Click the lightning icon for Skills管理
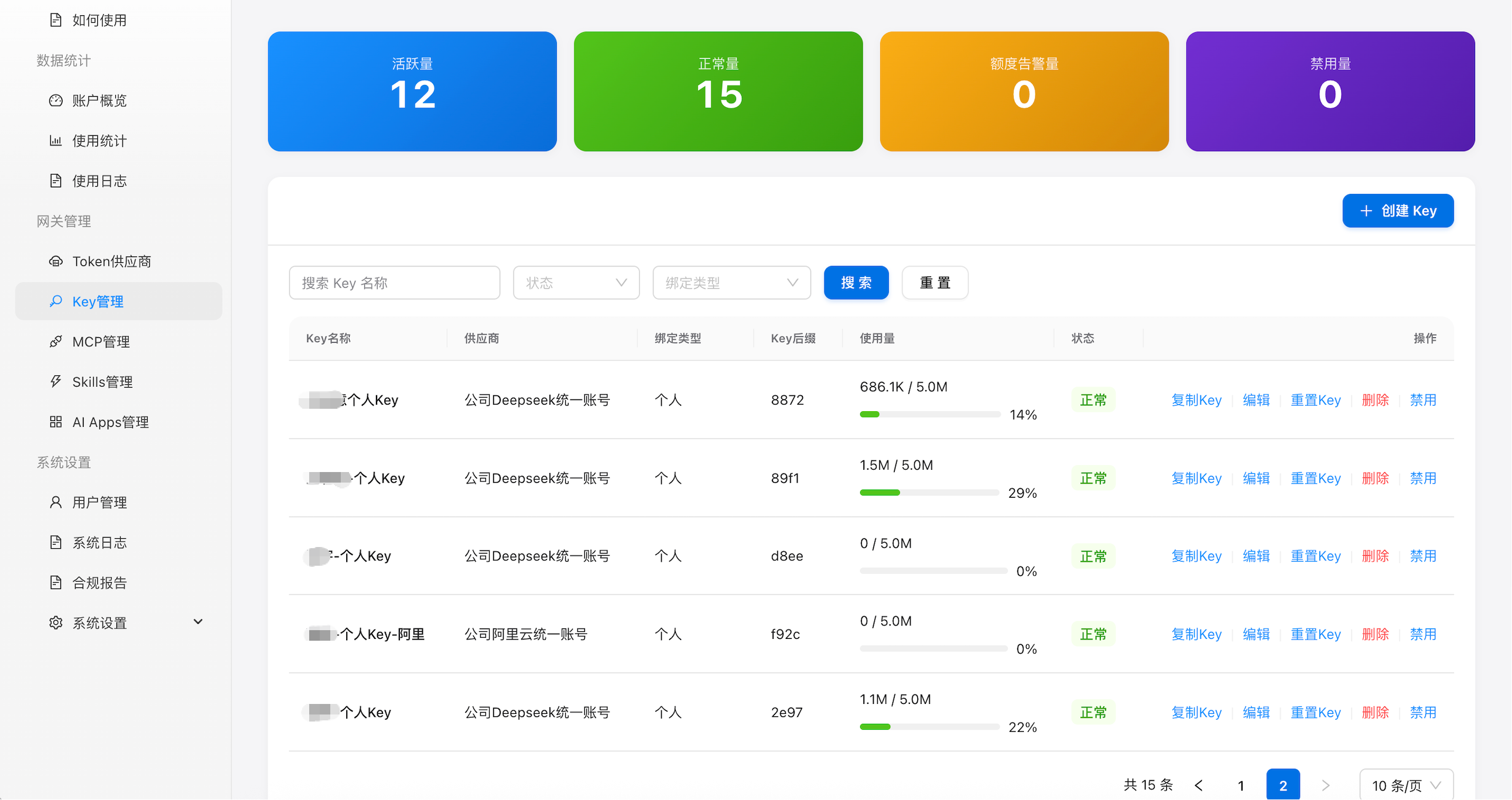This screenshot has width=1512, height=800. (56, 381)
